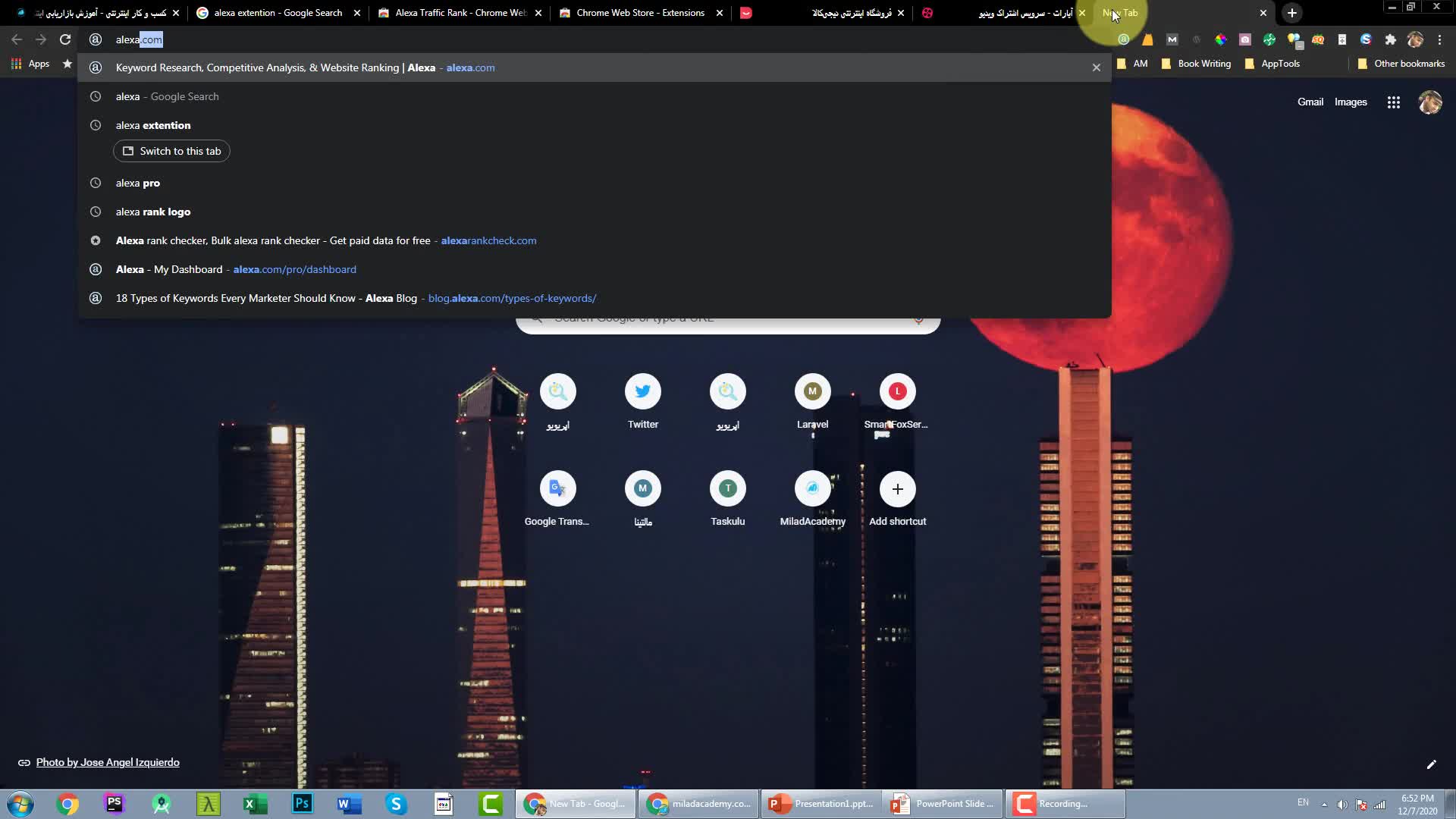1456x819 pixels.
Task: Open the Photo by Jose Angel Izquierdo link
Action: [x=108, y=762]
